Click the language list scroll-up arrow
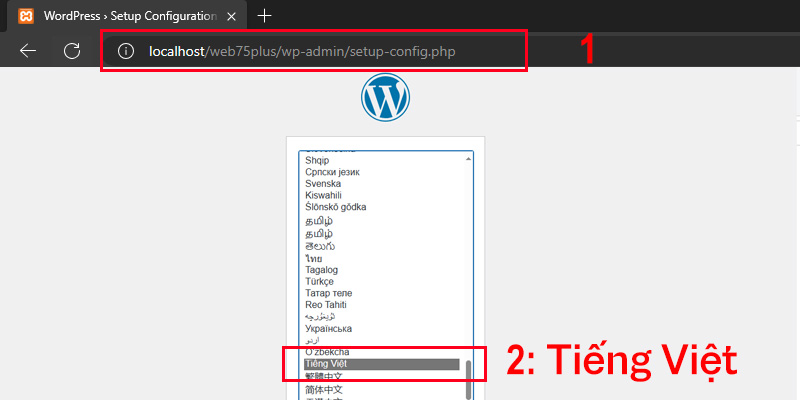800x400 pixels. coord(468,159)
